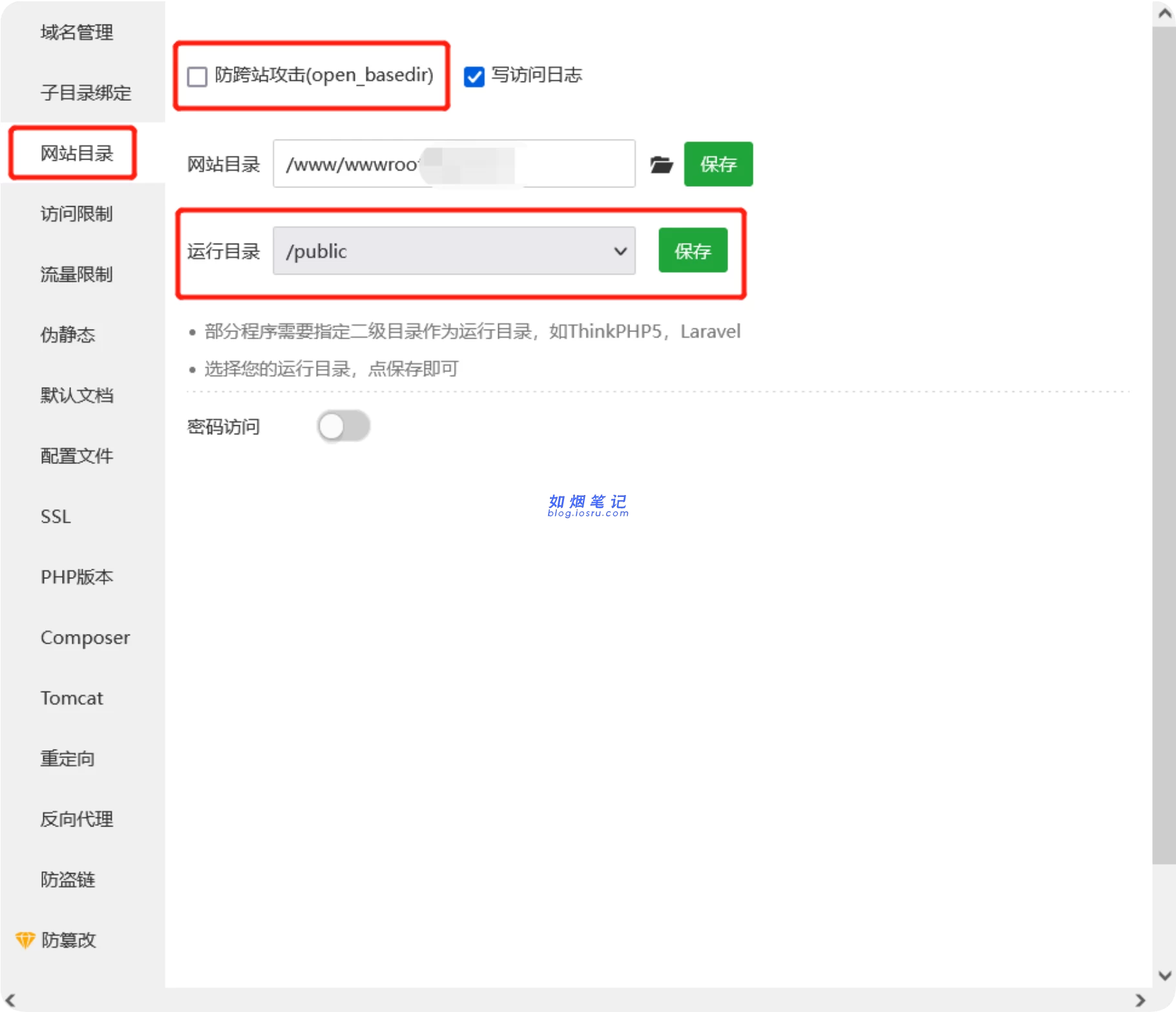
Task: Open the Tomcat section
Action: pos(72,699)
